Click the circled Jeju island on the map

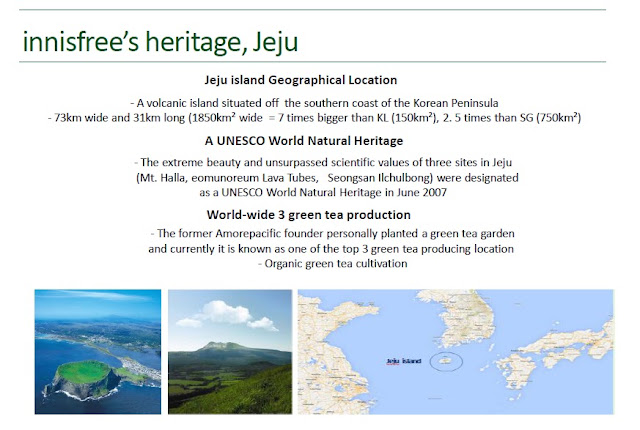tap(446, 361)
